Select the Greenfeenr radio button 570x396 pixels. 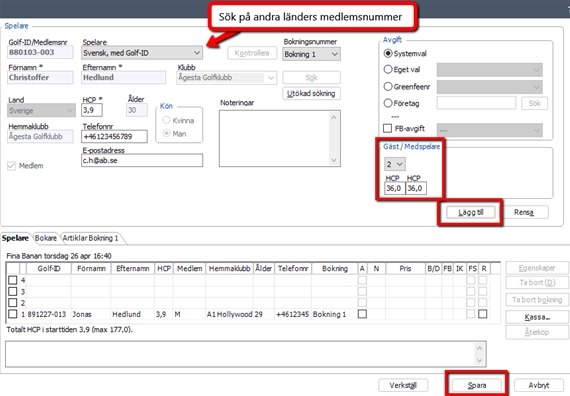(x=388, y=87)
